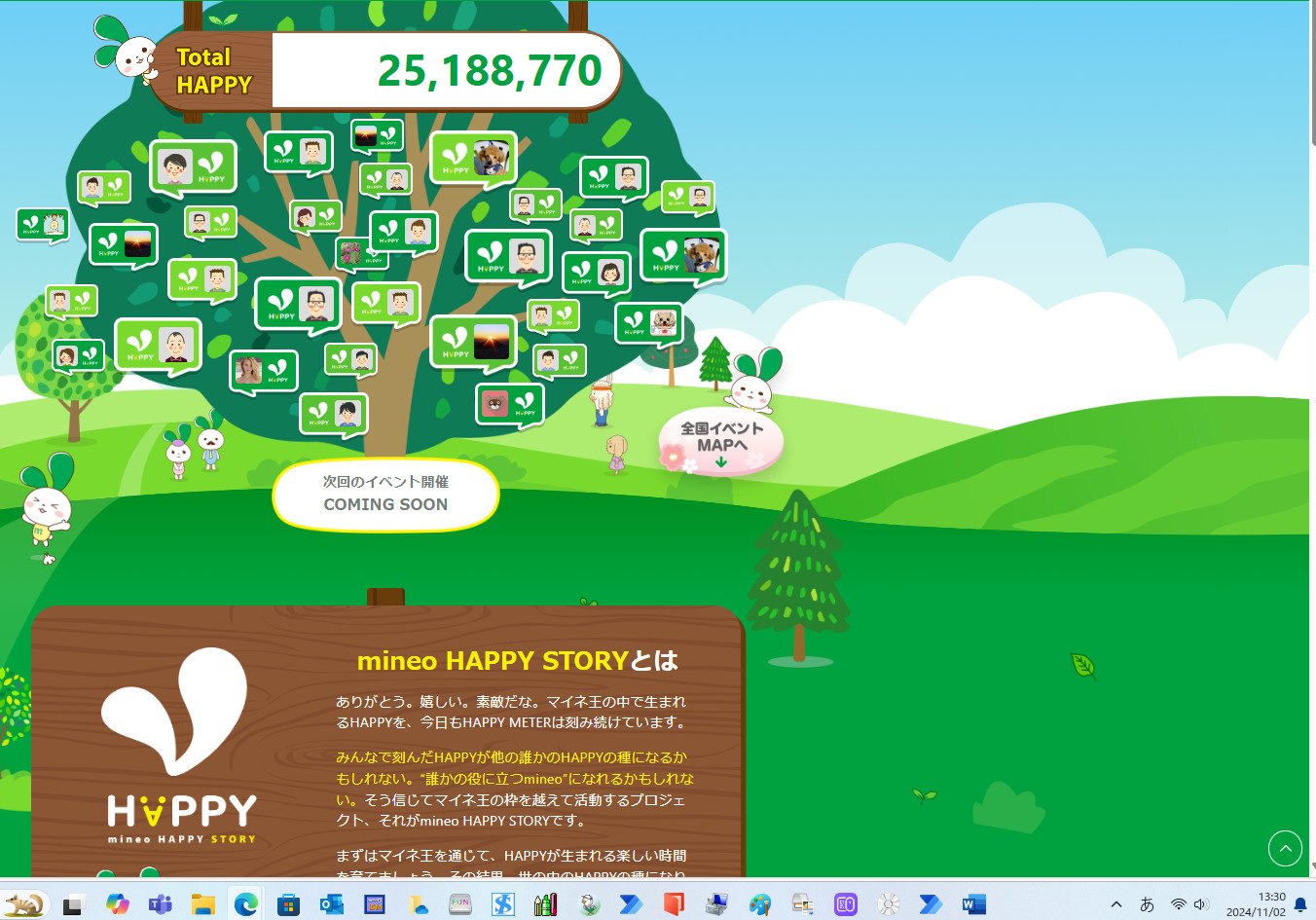Image resolution: width=1316 pixels, height=920 pixels.
Task: Click the COMING SOON next event button
Action: coord(386,496)
